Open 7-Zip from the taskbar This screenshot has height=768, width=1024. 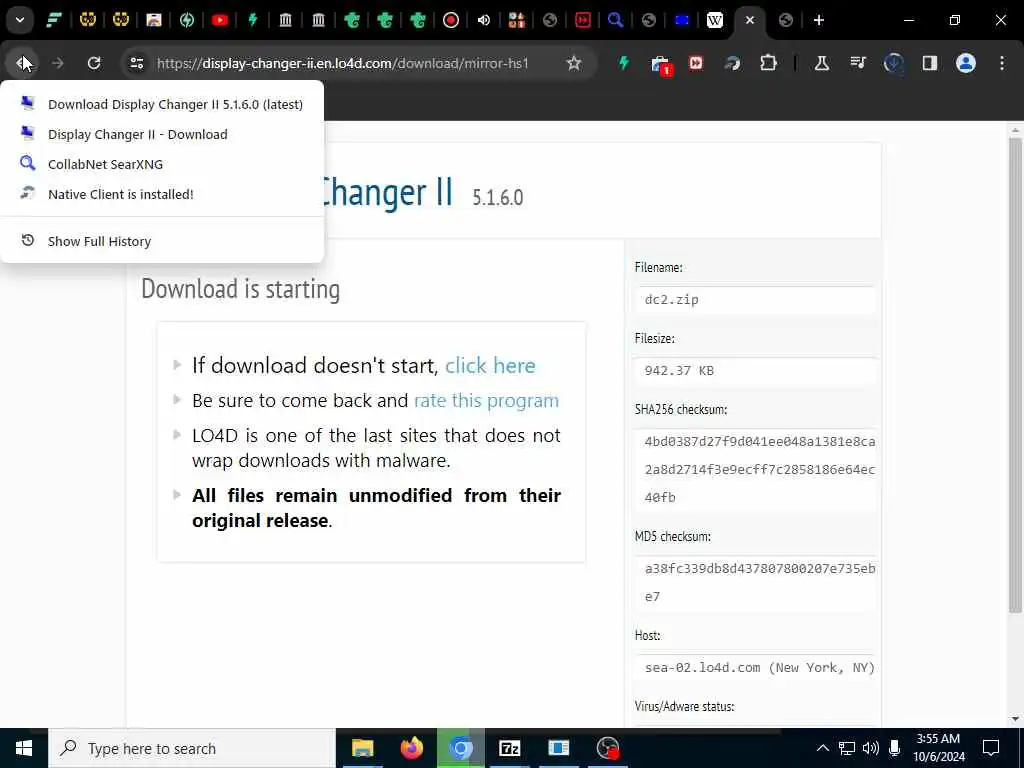(509, 748)
